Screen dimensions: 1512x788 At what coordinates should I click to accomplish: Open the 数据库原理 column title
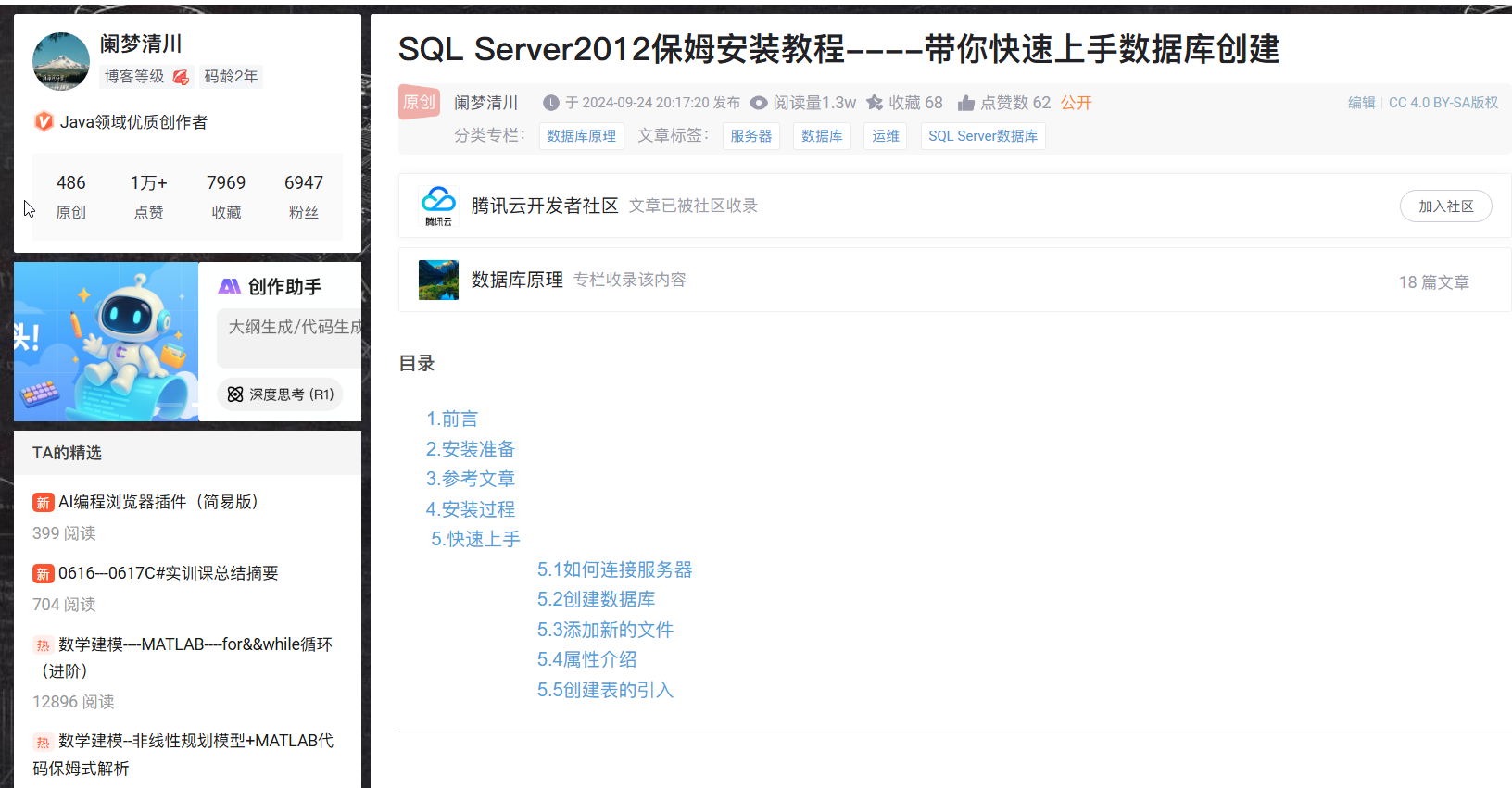[x=517, y=280]
